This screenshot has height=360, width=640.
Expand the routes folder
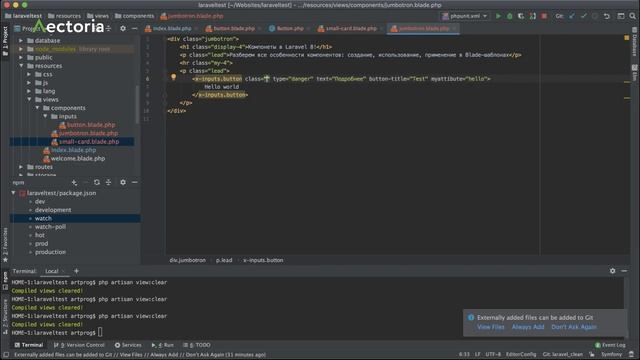(21, 167)
